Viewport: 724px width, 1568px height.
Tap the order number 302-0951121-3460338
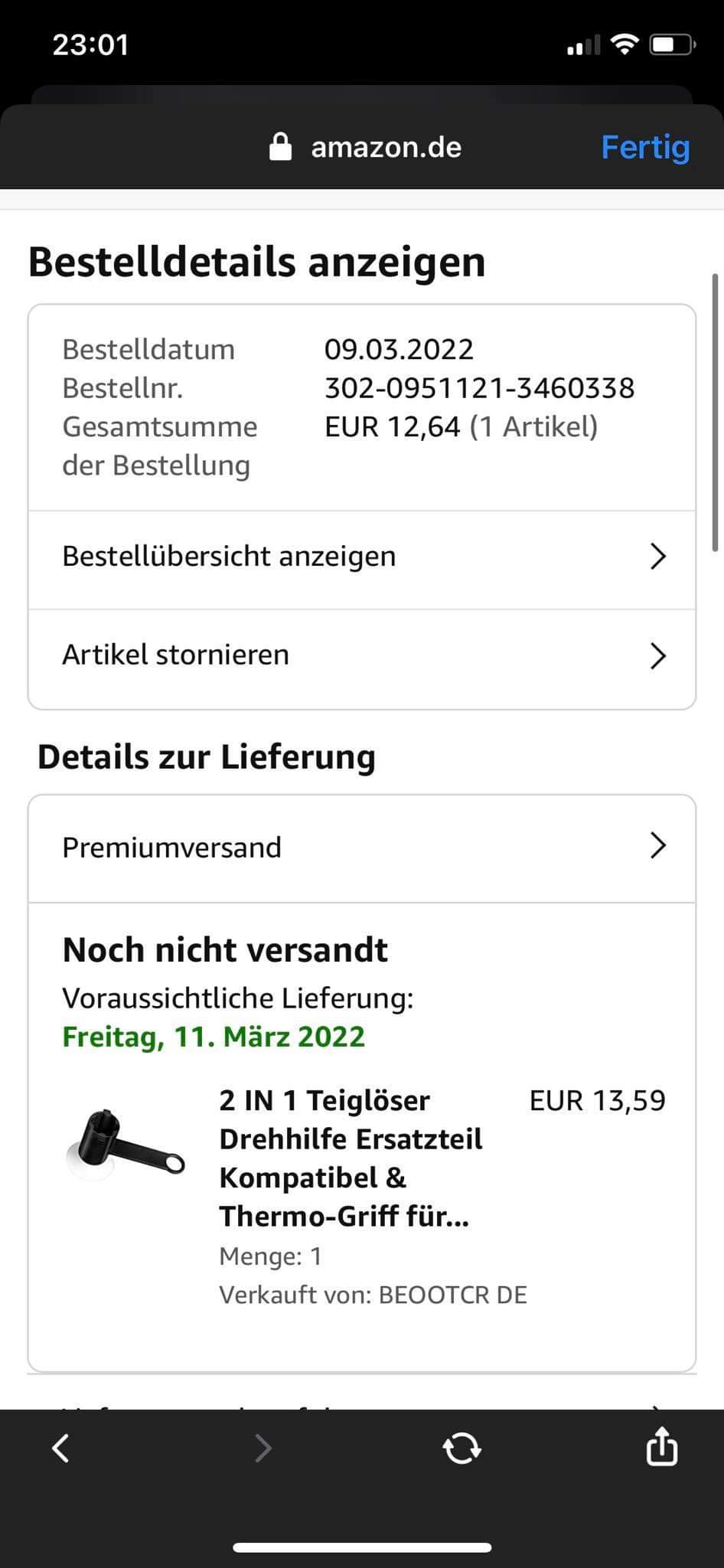(479, 388)
